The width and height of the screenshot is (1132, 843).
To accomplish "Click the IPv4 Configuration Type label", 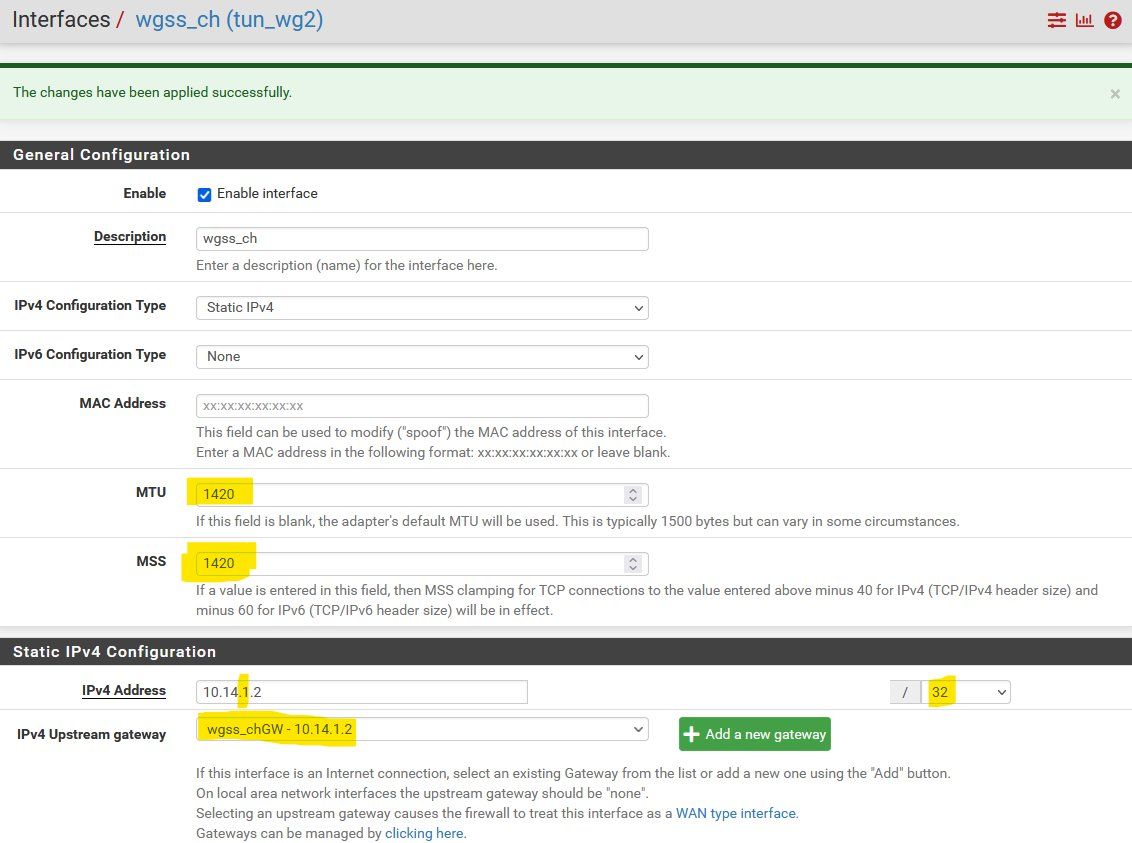I will (x=90, y=305).
